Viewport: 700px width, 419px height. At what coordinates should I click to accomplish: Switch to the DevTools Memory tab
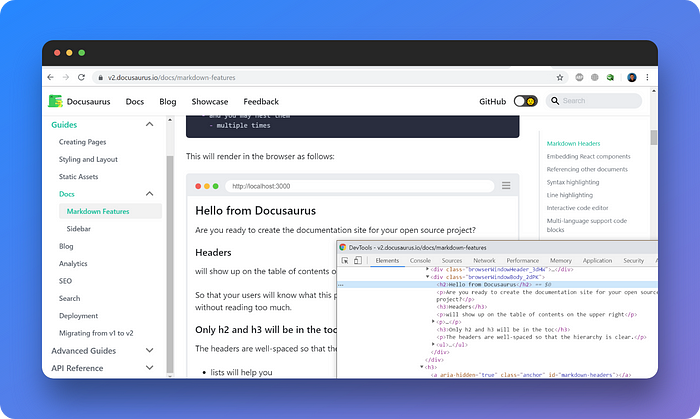[x=561, y=261]
